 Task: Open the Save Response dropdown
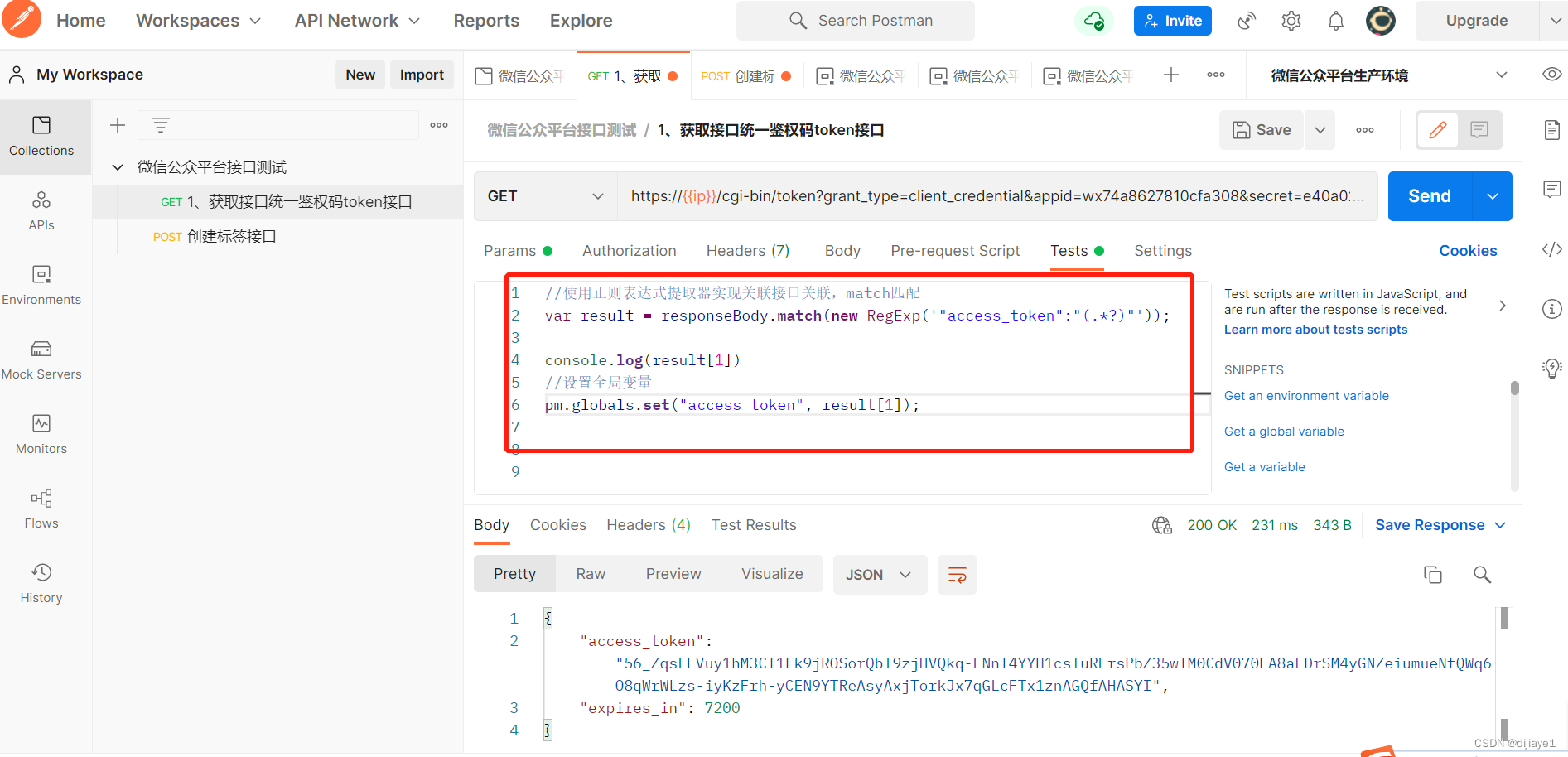[x=1441, y=525]
